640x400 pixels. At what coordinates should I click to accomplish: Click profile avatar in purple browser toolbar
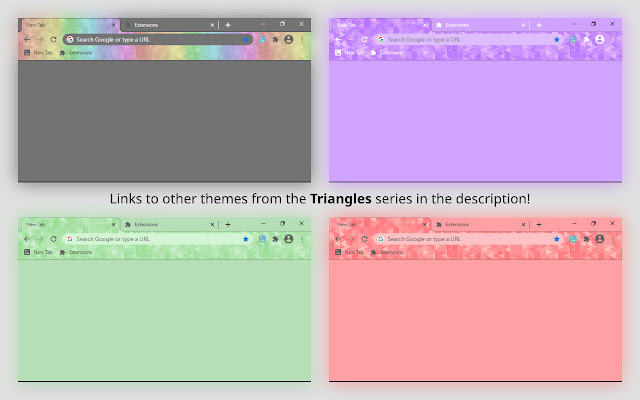(600, 39)
